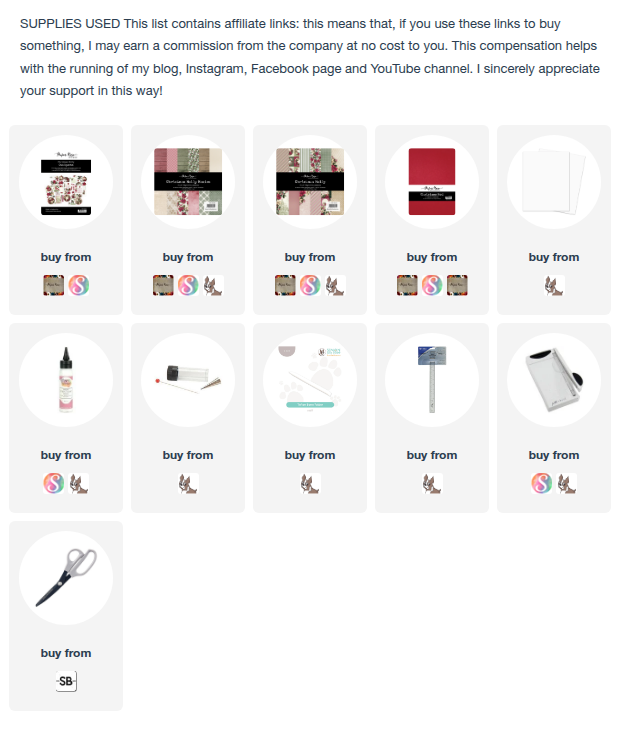620x731 pixels.
Task: Open the white cardstock product thumbnail
Action: [x=554, y=182]
